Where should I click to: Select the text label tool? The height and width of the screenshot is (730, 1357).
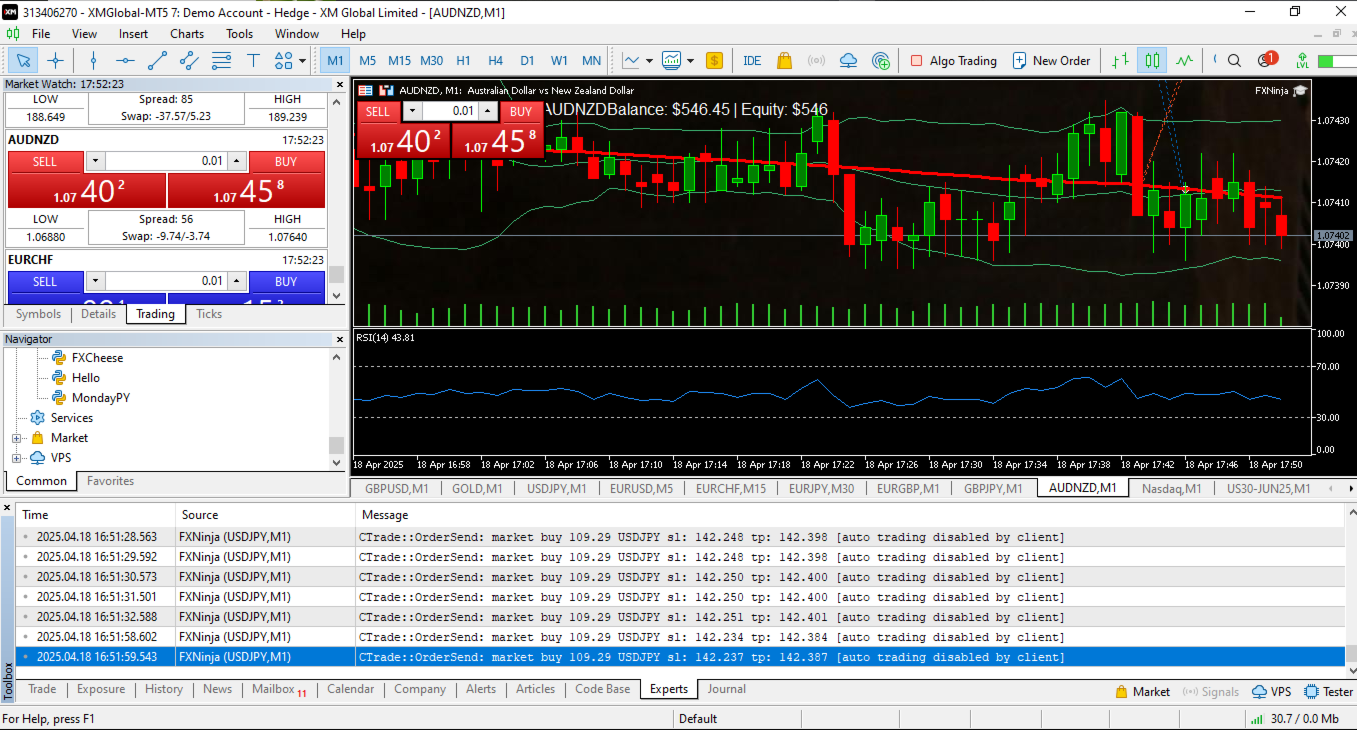[x=253, y=60]
